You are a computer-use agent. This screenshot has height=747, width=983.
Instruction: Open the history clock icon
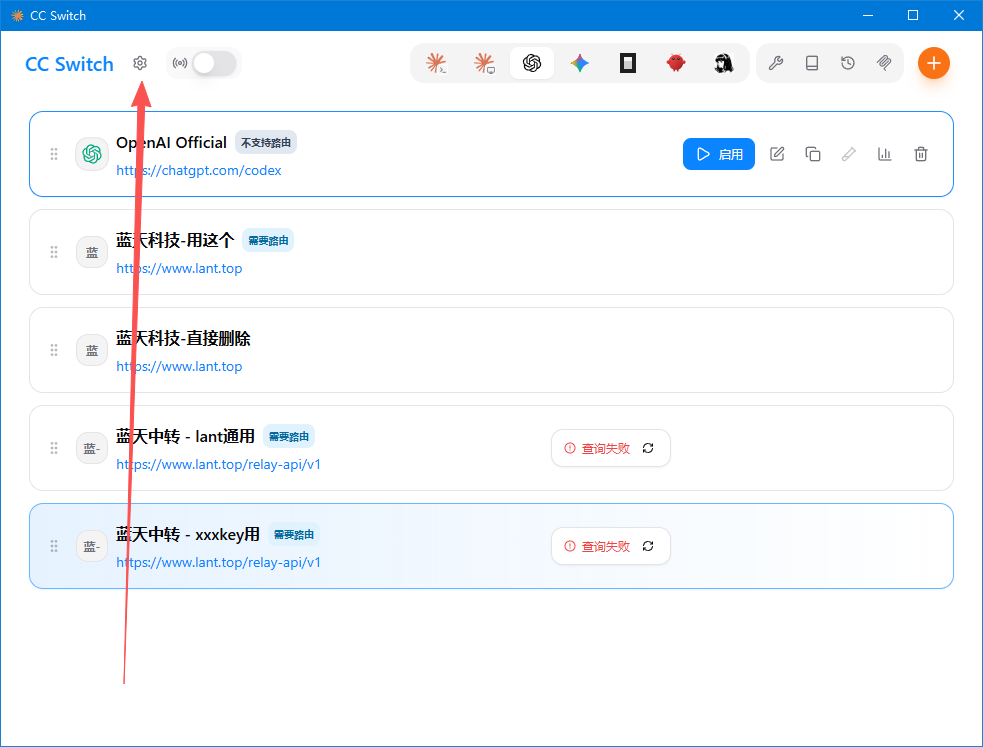coord(848,63)
